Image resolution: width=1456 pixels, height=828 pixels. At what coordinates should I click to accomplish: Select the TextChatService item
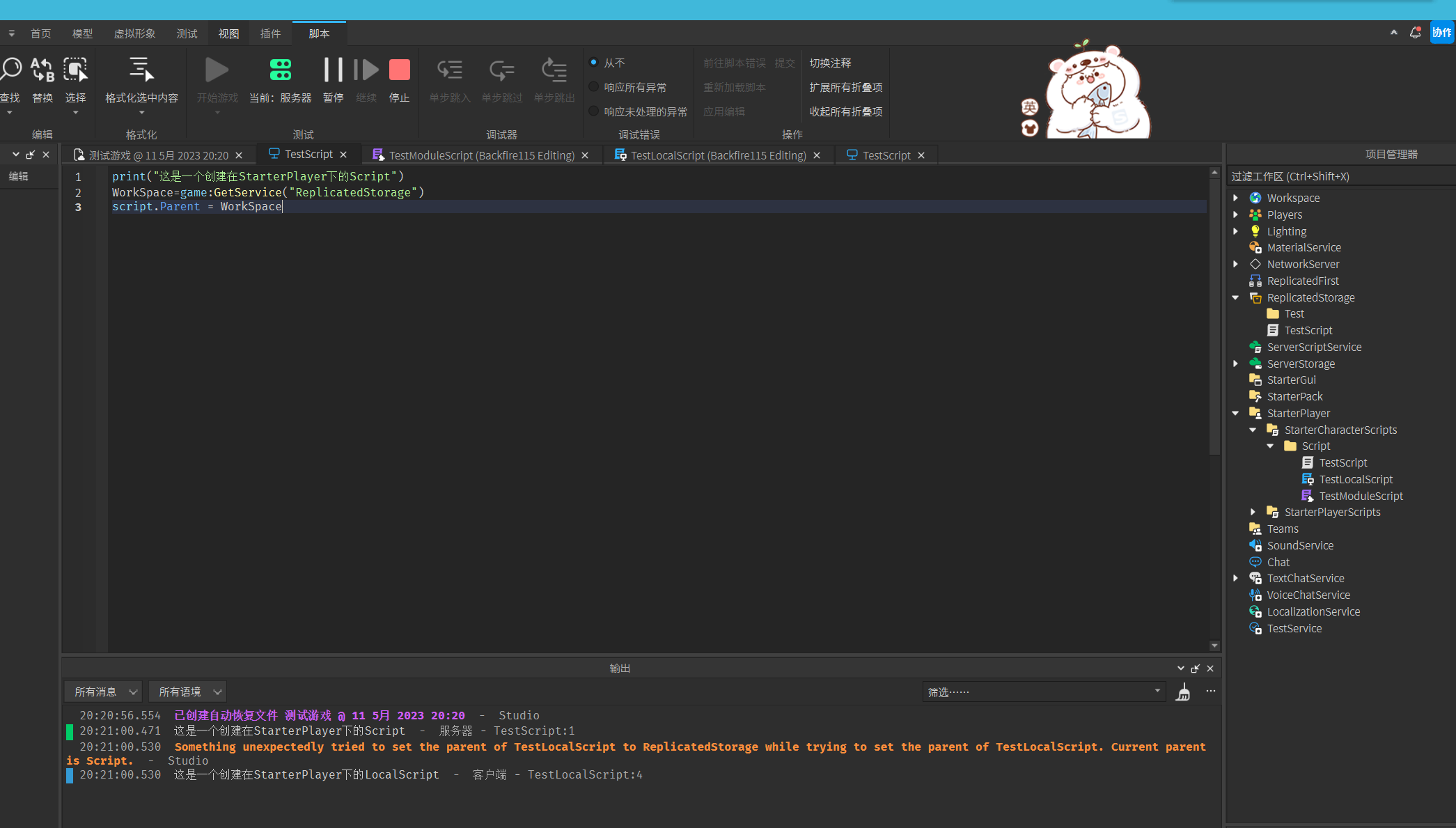coord(1306,578)
